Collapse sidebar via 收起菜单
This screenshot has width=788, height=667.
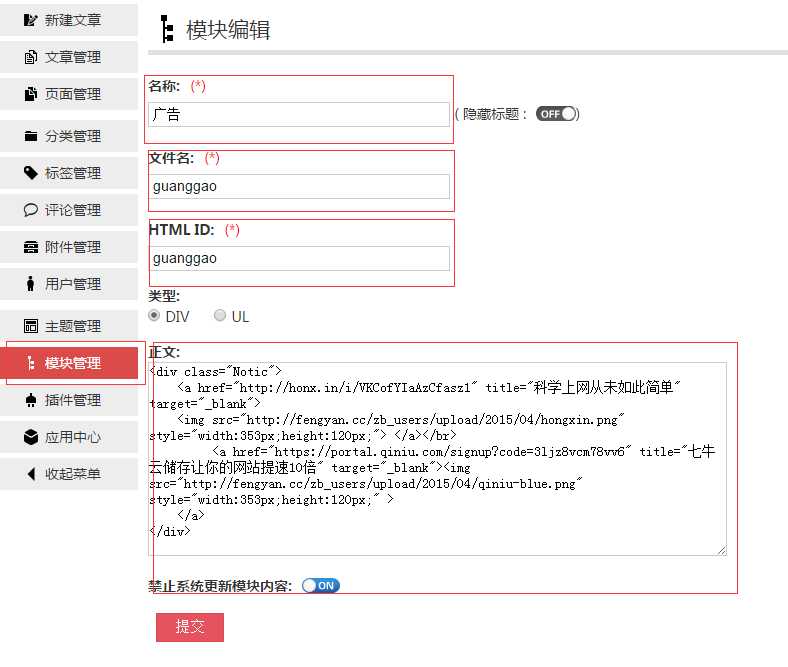(69, 474)
